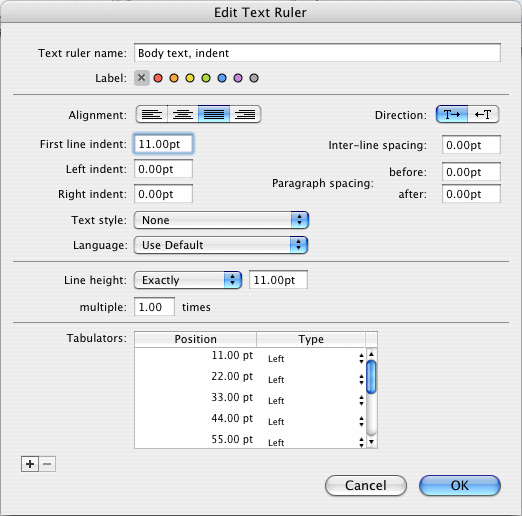Choose the green label color

(x=206, y=78)
